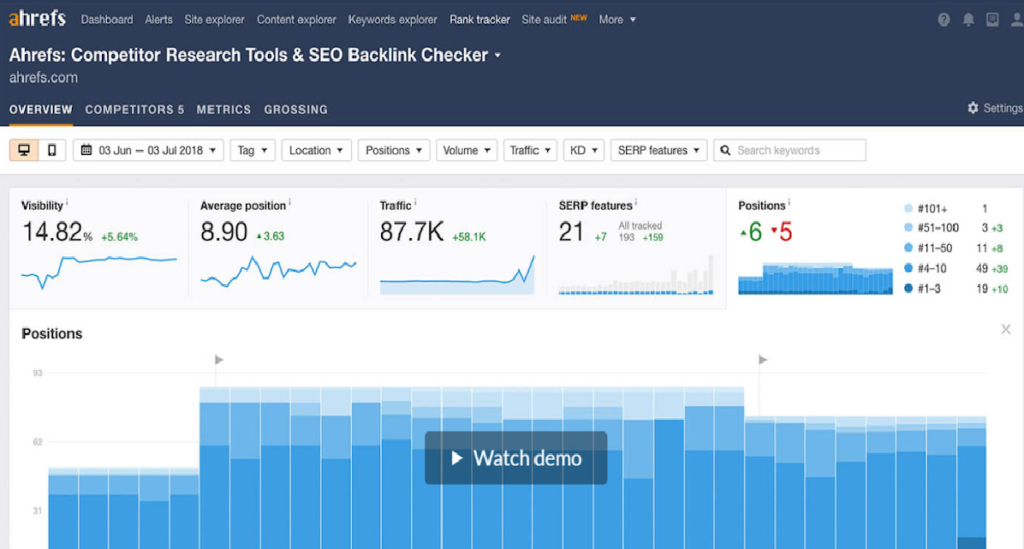This screenshot has height=549, width=1024.
Task: Toggle the #11–50 legend dot
Action: click(908, 248)
